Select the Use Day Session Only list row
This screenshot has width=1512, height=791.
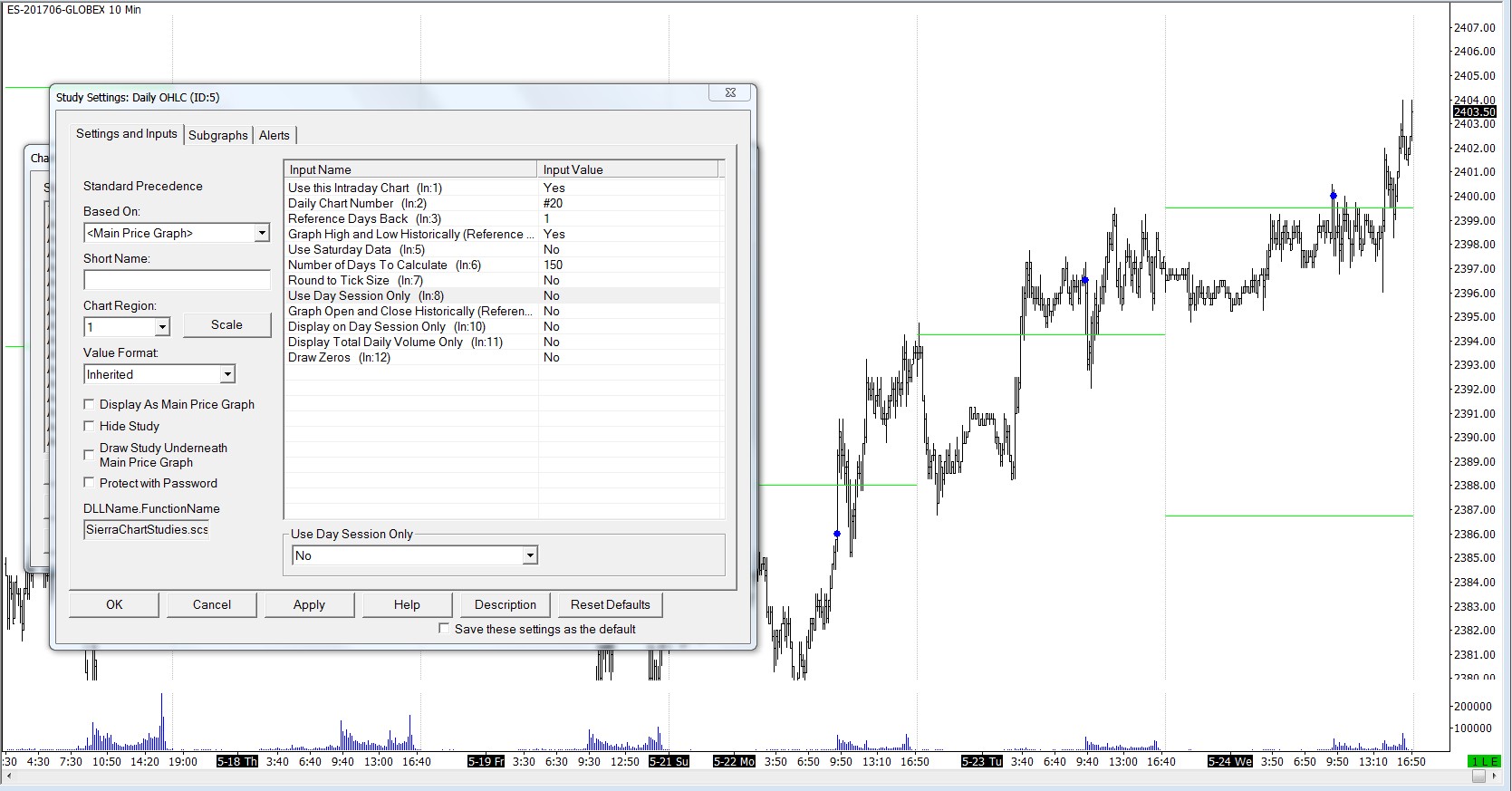coord(504,295)
